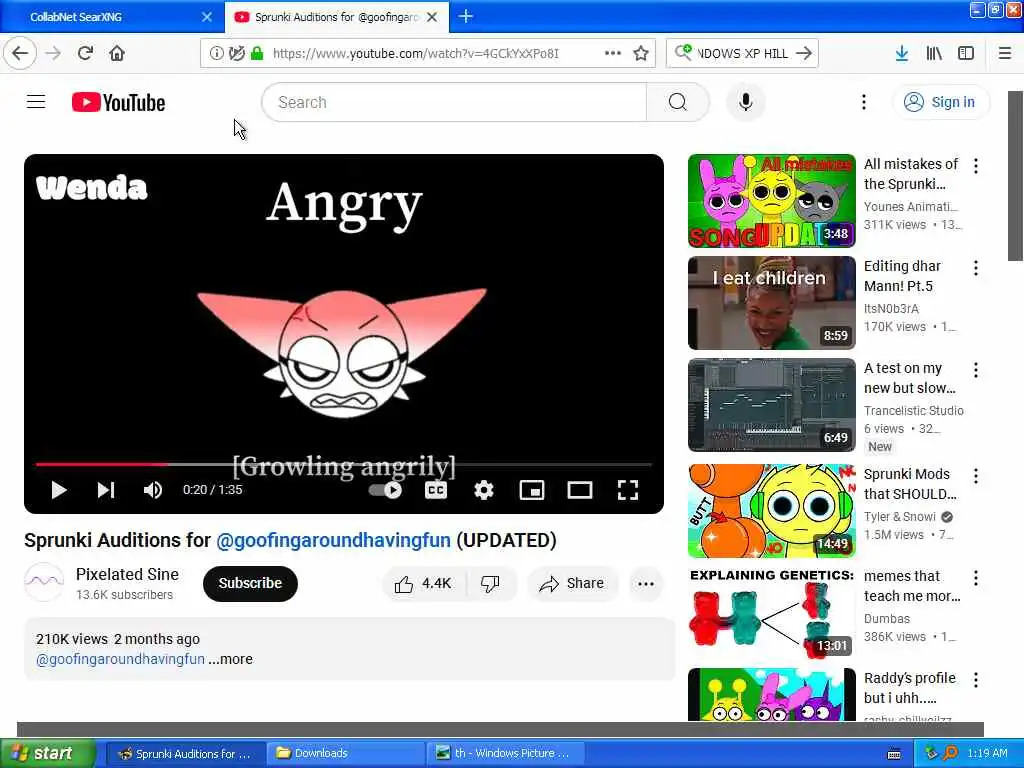
Task: Switch to Windows Picture viewer taskbar item
Action: coord(505,753)
